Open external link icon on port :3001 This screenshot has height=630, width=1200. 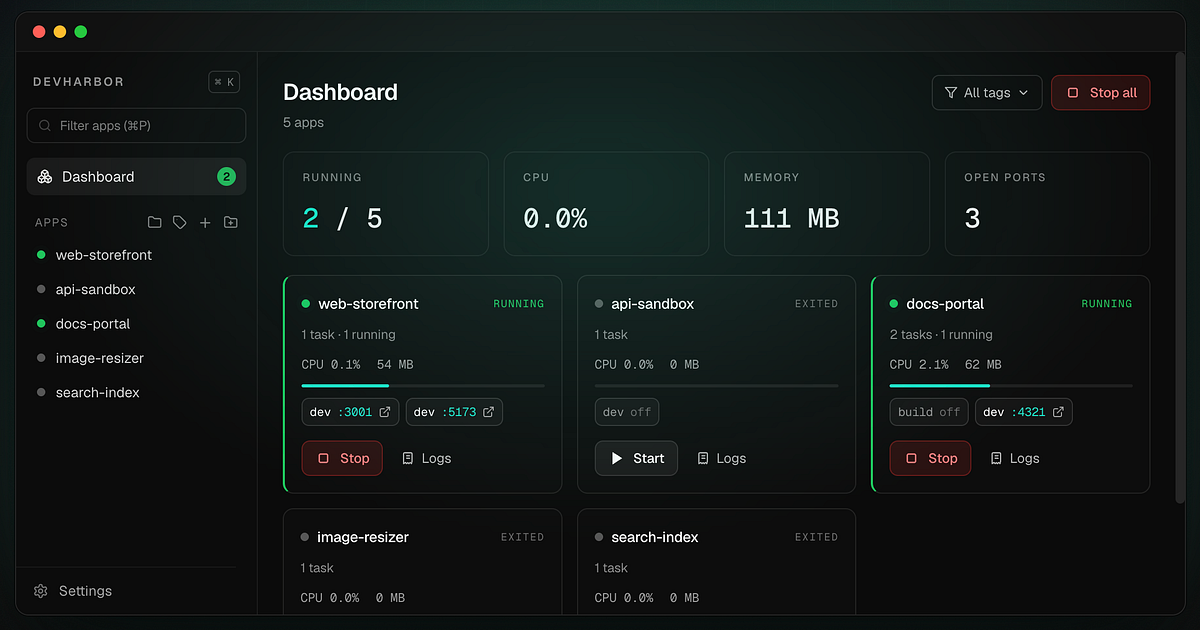(x=386, y=412)
